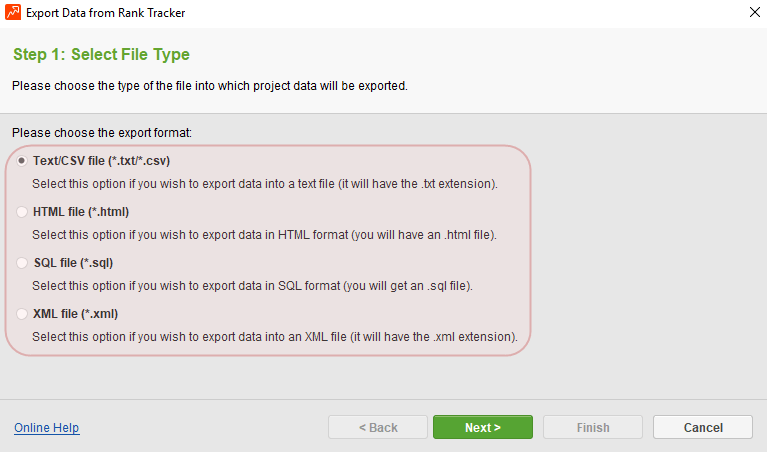Screen dimensions: 767x452
Task: Select the Text/CSV file radio button
Action: point(22,161)
